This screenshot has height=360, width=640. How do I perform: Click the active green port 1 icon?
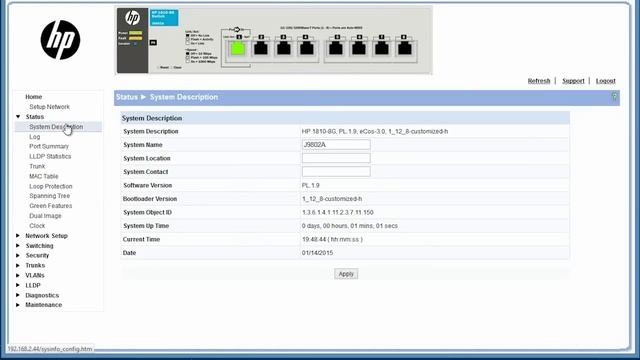[x=238, y=49]
